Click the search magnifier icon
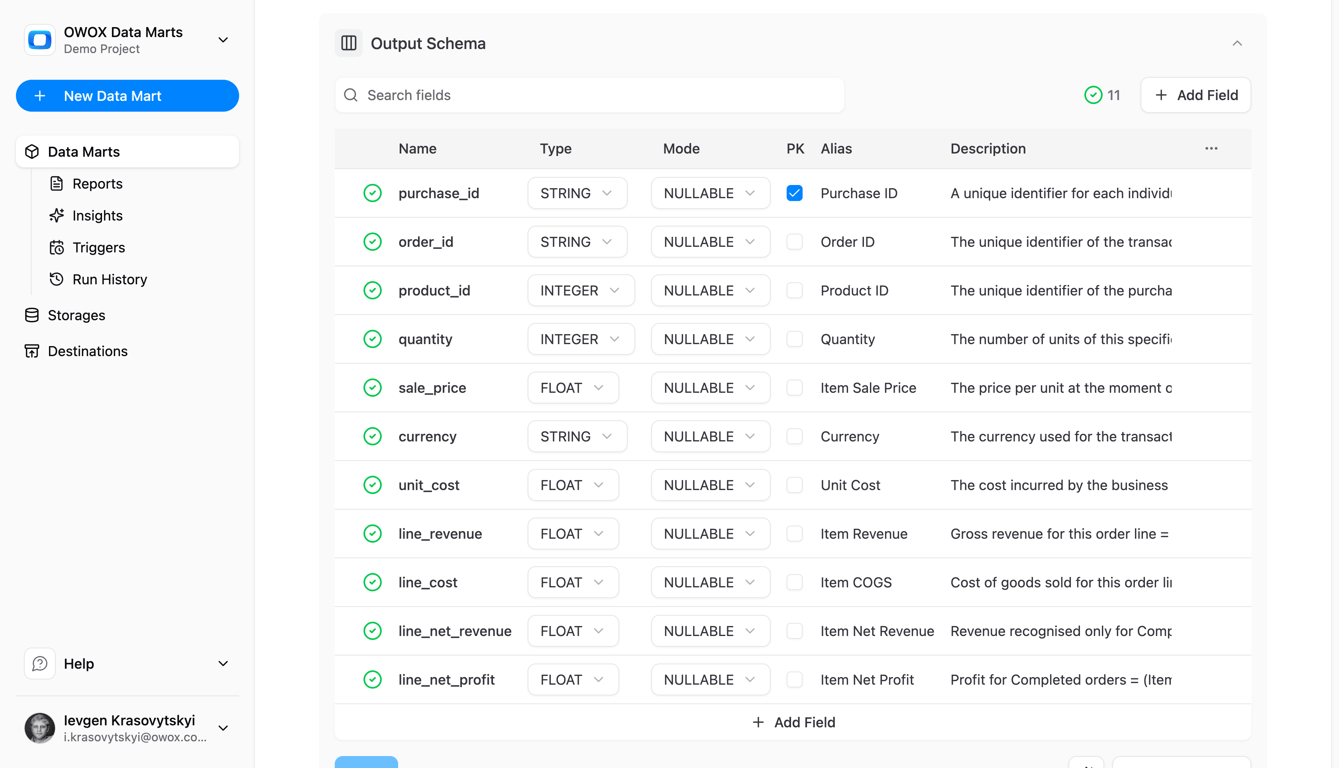Viewport: 1339px width, 768px height. (x=351, y=95)
